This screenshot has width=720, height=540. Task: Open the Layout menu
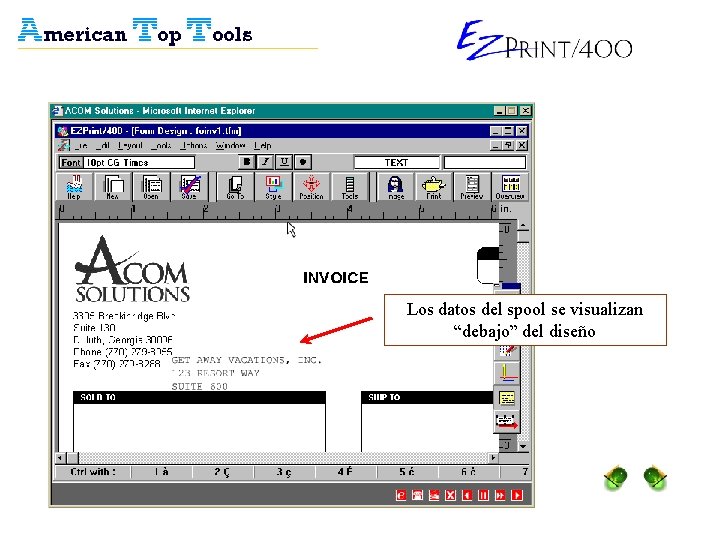(130, 146)
